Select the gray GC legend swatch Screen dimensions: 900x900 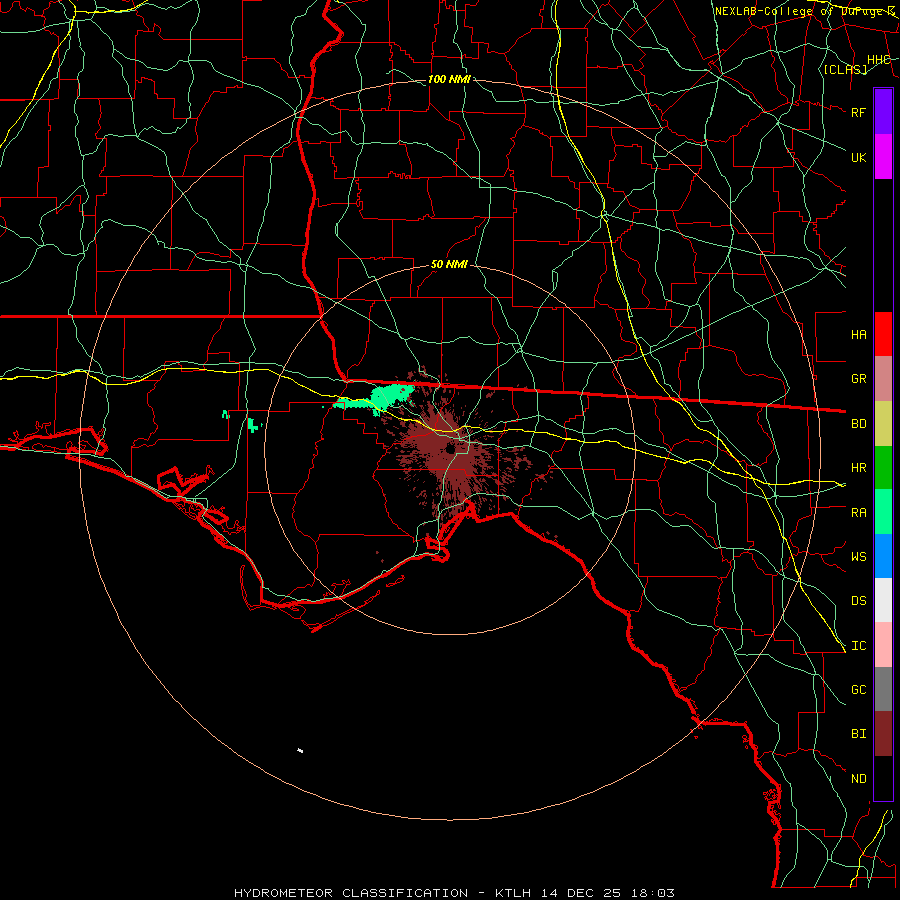pyautogui.click(x=883, y=689)
